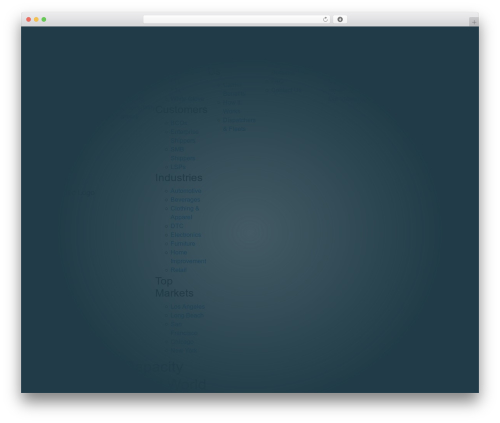Open the Chicago market link

click(182, 342)
